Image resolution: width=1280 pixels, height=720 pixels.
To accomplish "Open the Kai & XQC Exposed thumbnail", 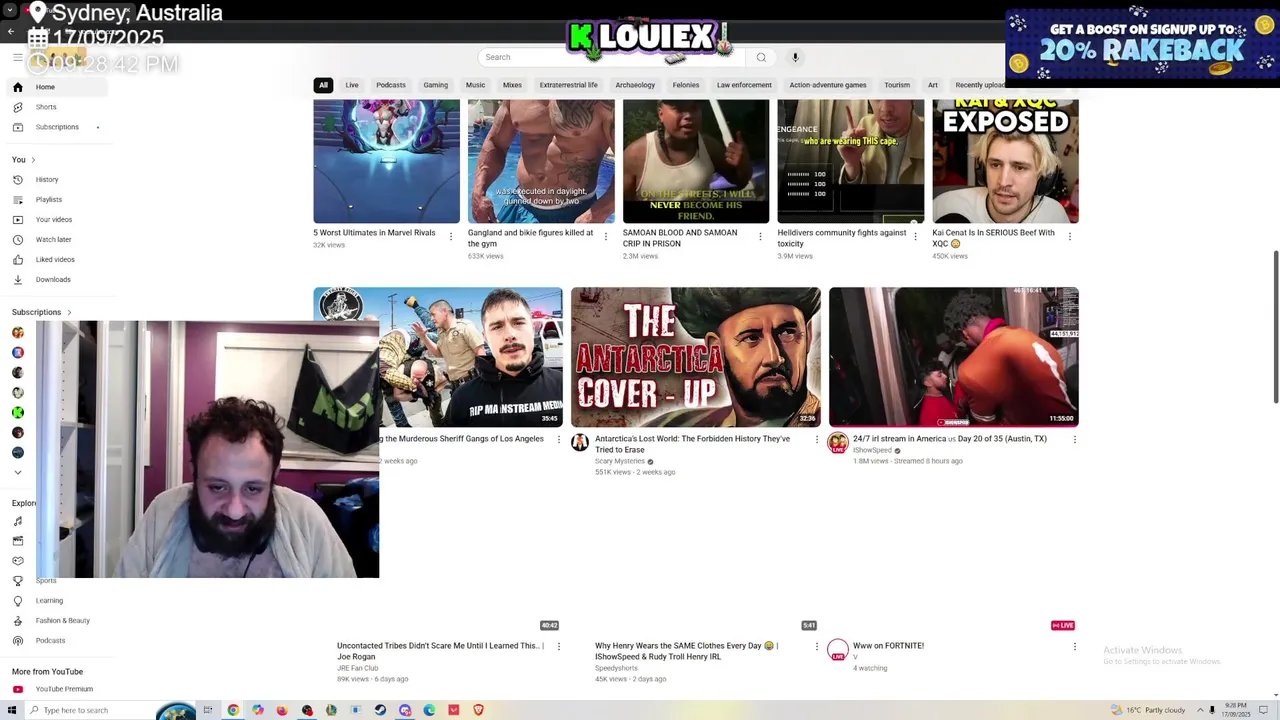I will pyautogui.click(x=1005, y=161).
